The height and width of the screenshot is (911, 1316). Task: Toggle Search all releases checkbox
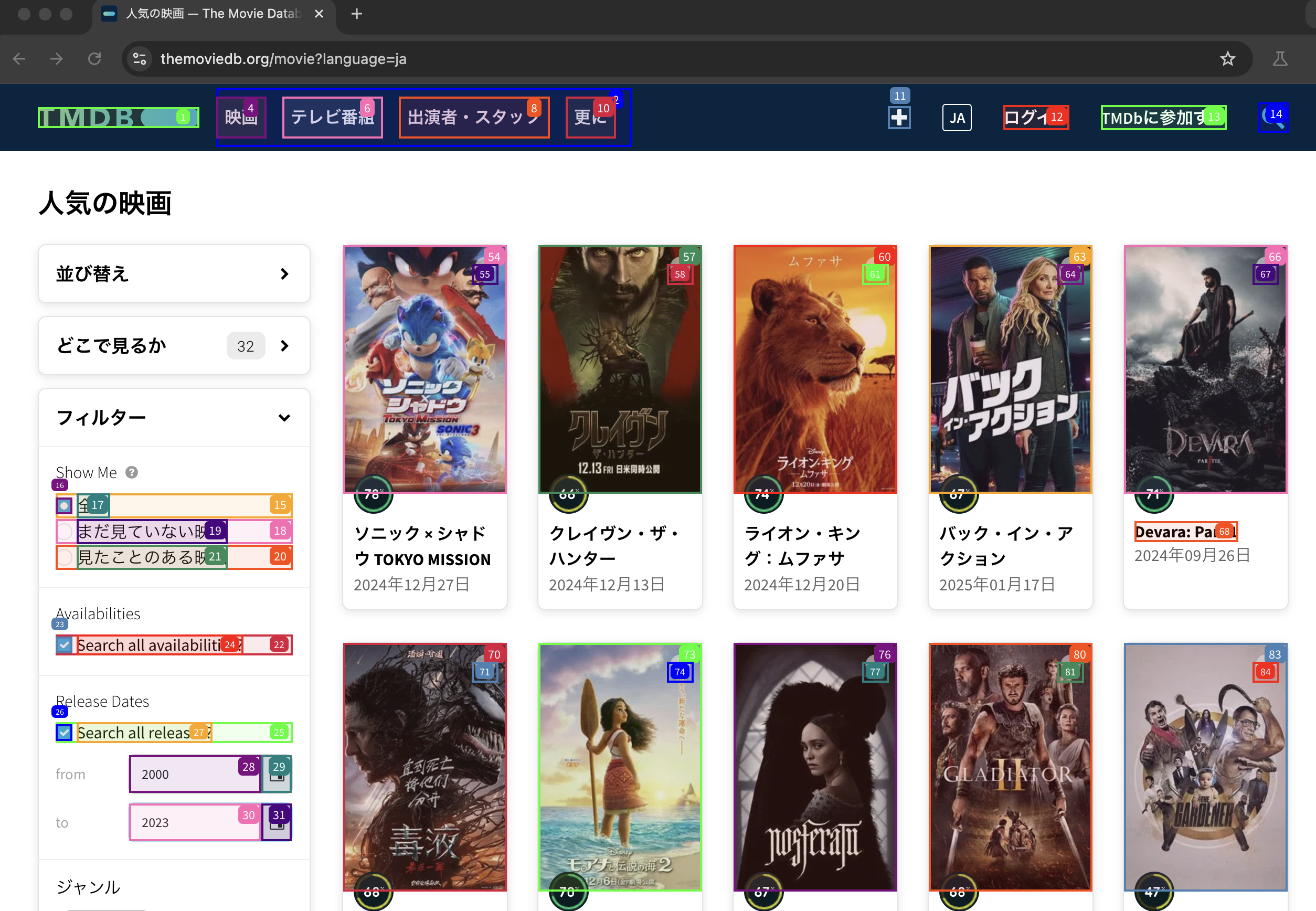click(65, 733)
